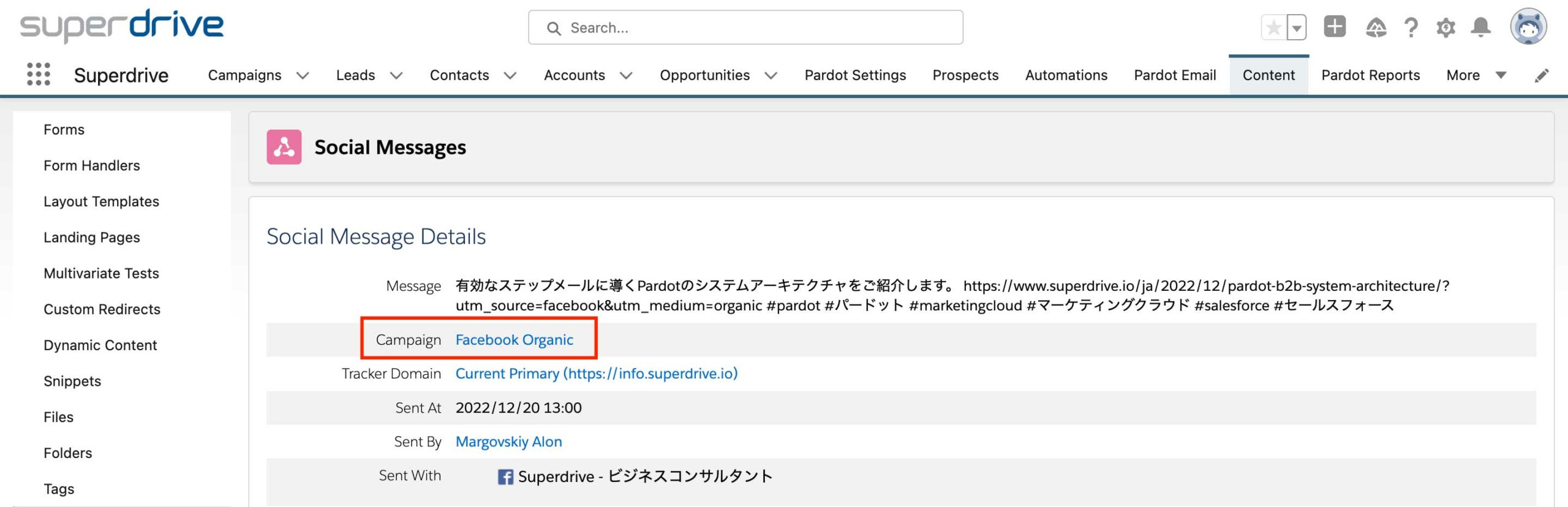Open Dynamic Content in the sidebar

100,345
